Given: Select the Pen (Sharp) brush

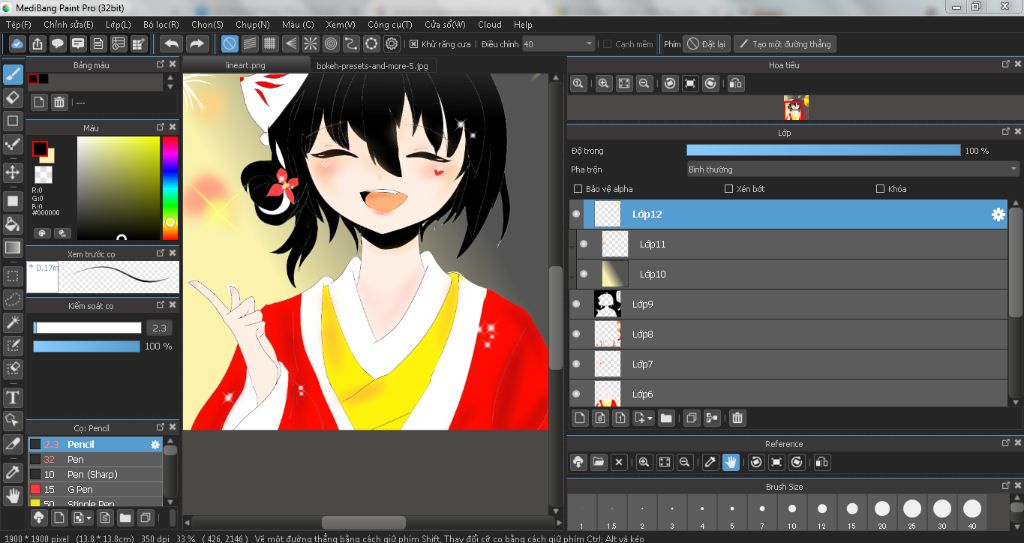Looking at the screenshot, I should 95,474.
